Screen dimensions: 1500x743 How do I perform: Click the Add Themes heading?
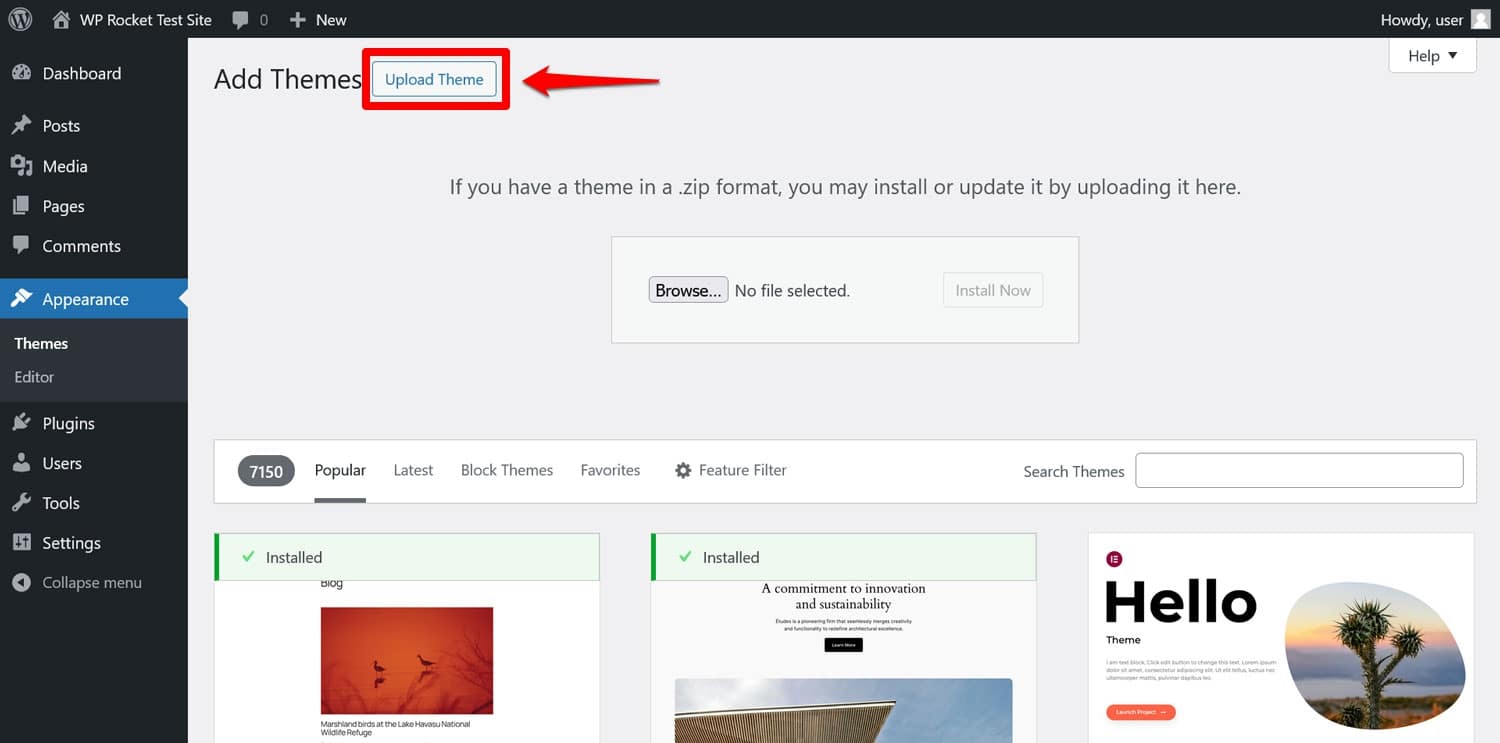[x=288, y=79]
